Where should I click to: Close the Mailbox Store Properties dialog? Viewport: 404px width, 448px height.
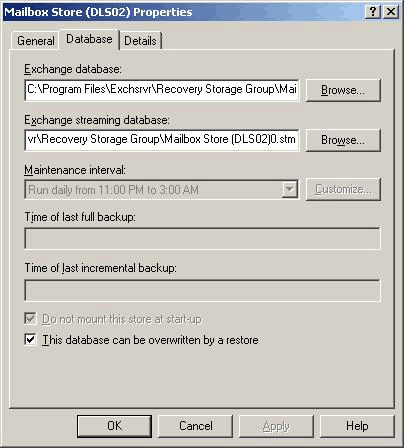(x=391, y=12)
